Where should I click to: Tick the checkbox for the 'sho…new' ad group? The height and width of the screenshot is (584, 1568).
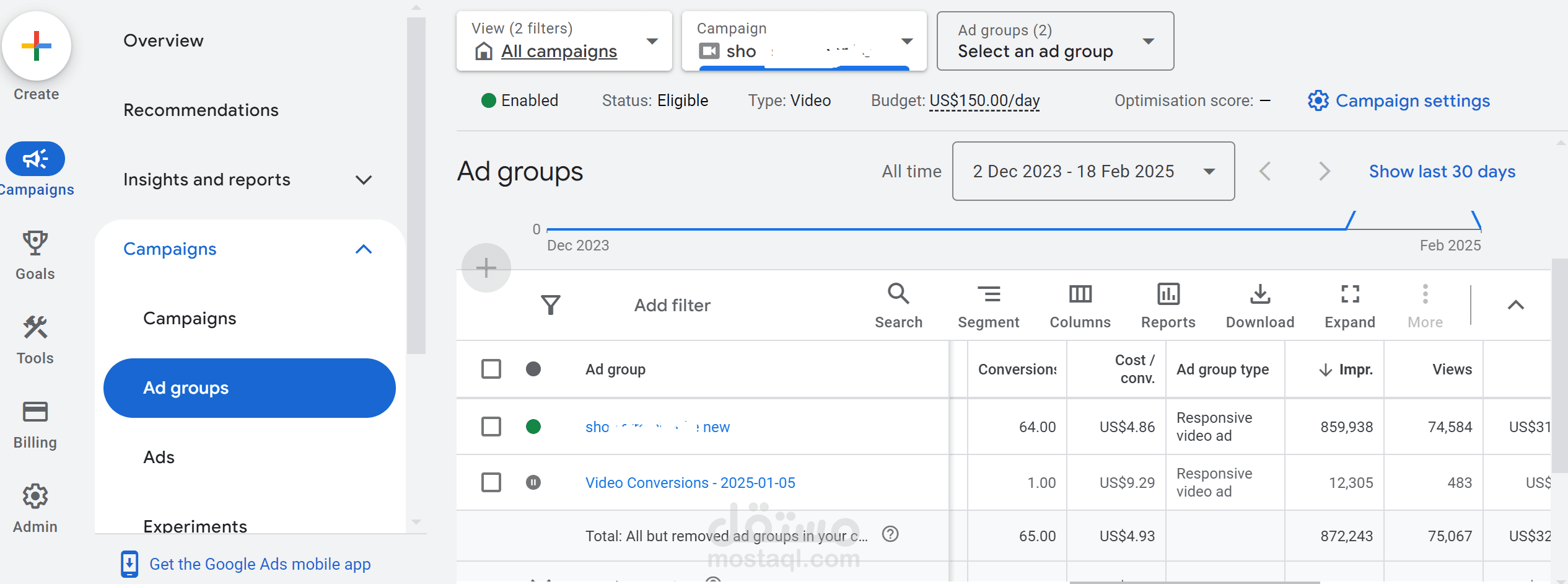491,427
